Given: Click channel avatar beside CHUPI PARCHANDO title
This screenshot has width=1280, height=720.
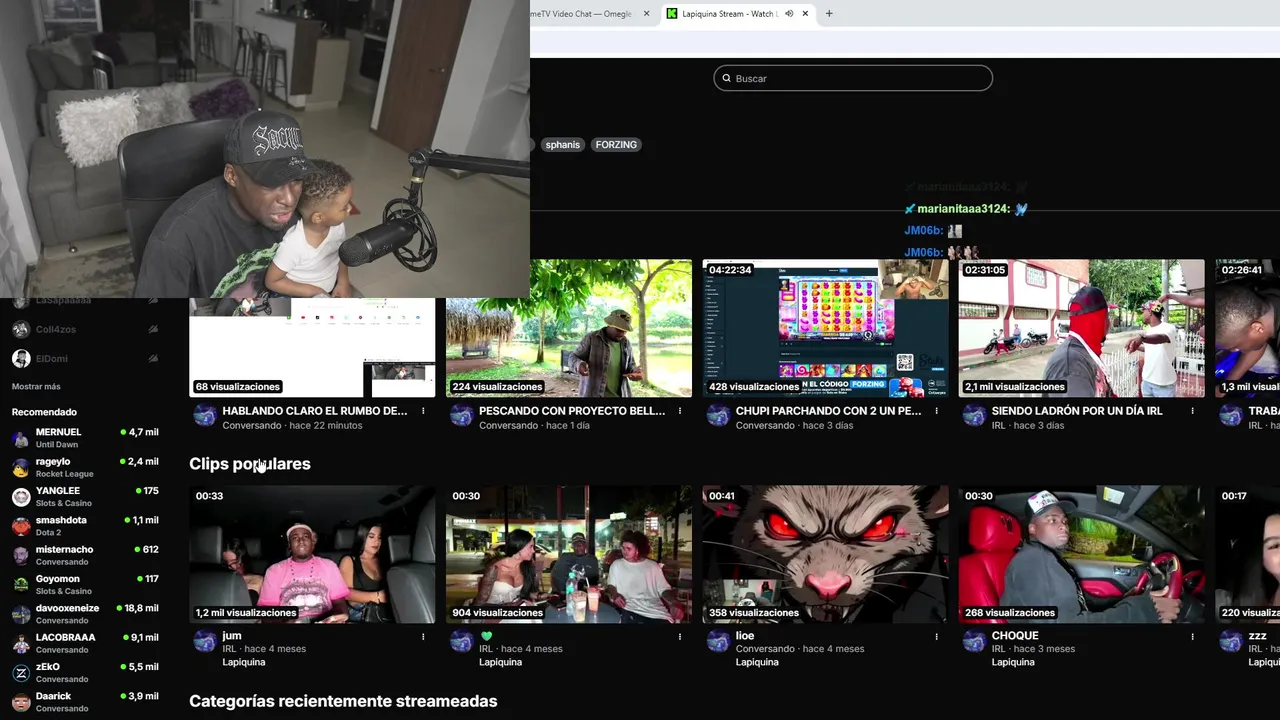Looking at the screenshot, I should point(718,416).
